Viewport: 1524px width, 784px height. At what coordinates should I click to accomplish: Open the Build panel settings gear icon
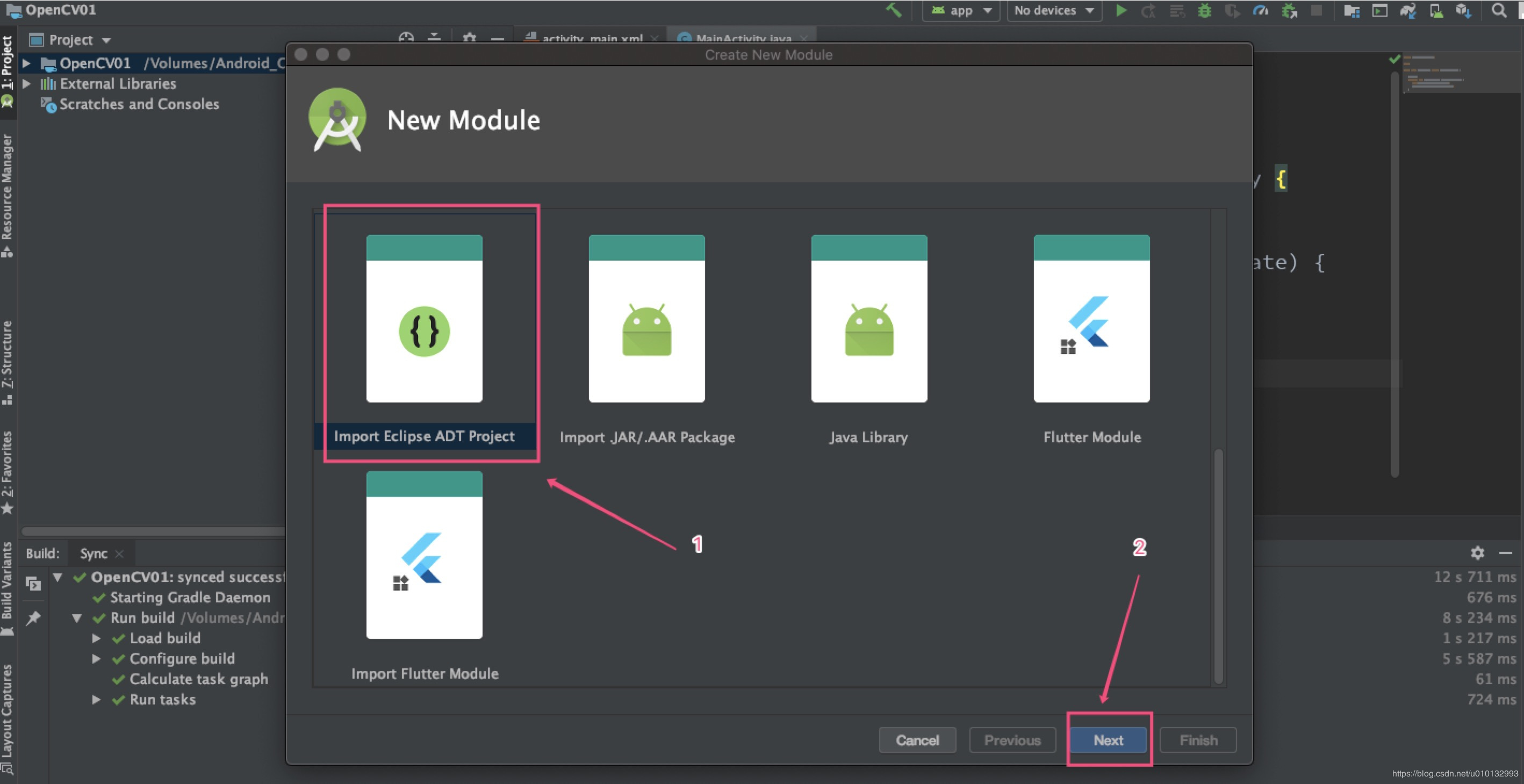(x=1477, y=553)
